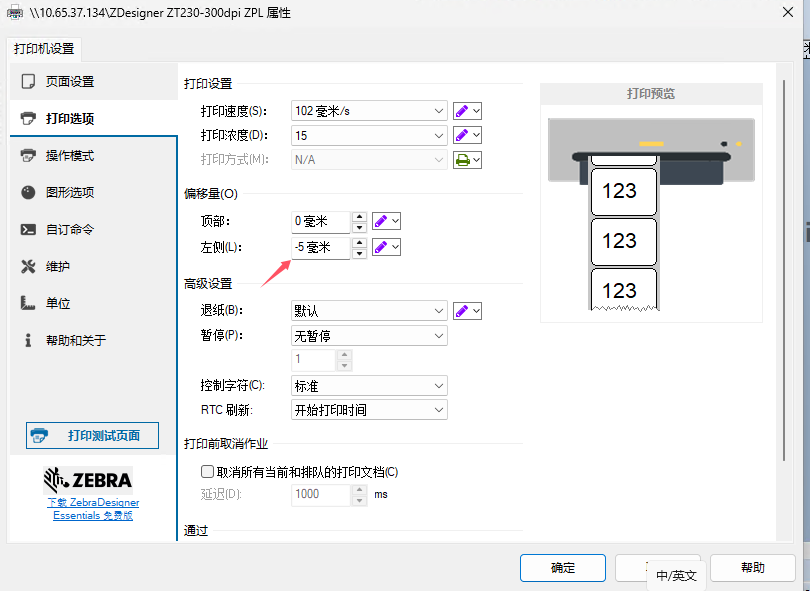The width and height of the screenshot is (810, 591).
Task: Click pen icon next to 打印浓度
Action: tap(462, 135)
